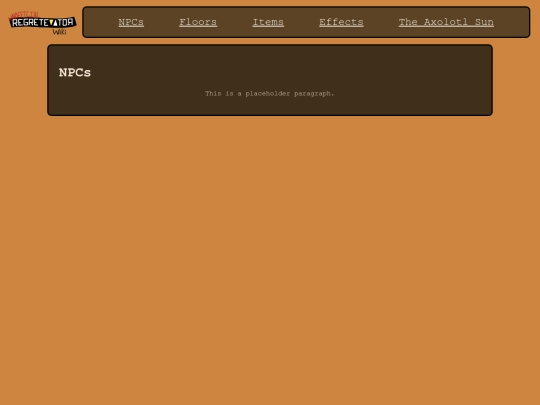540x405 pixels.
Task: Open The Axolotl Sun link
Action: click(446, 22)
